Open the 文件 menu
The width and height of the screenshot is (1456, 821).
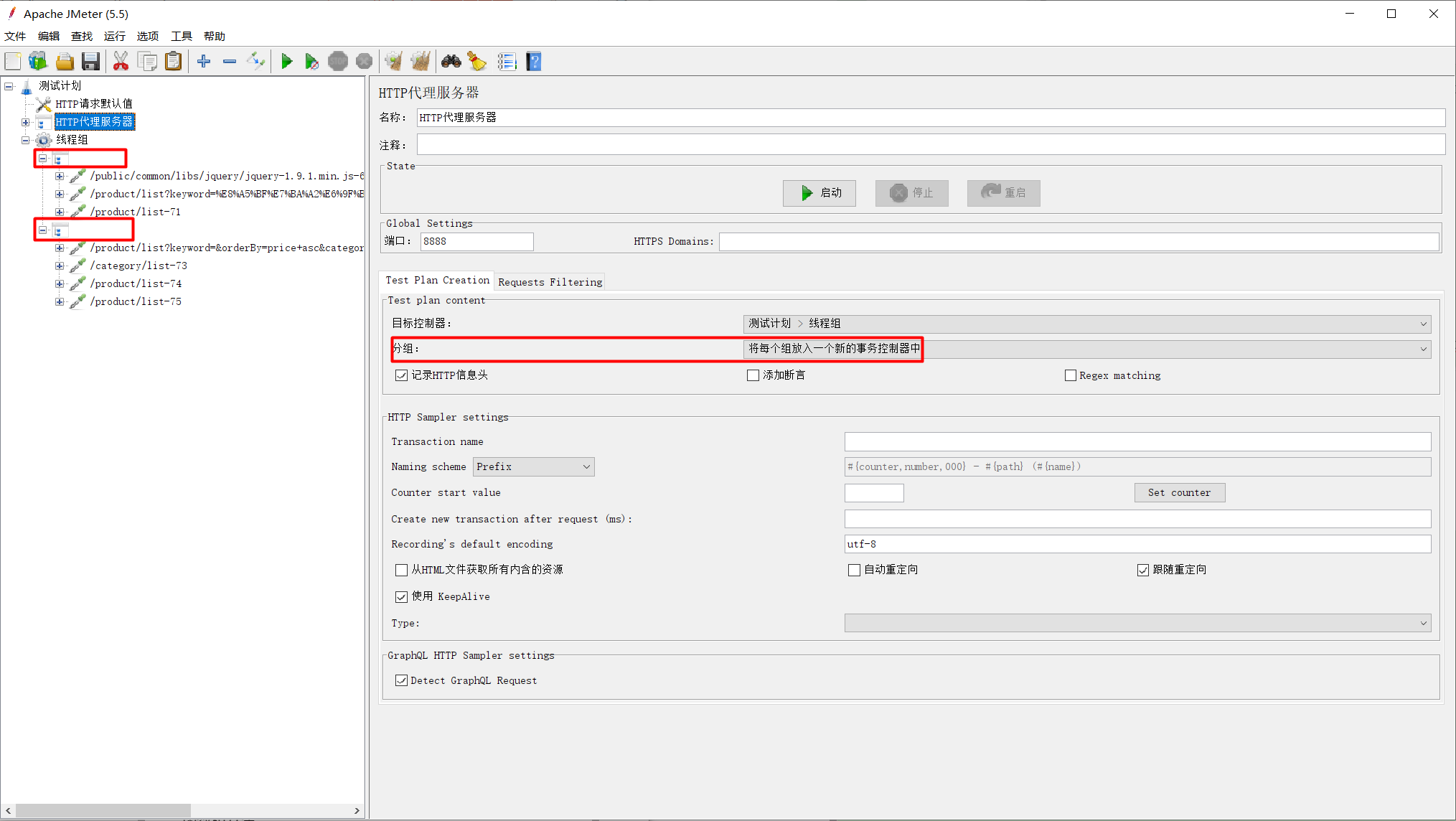point(15,37)
